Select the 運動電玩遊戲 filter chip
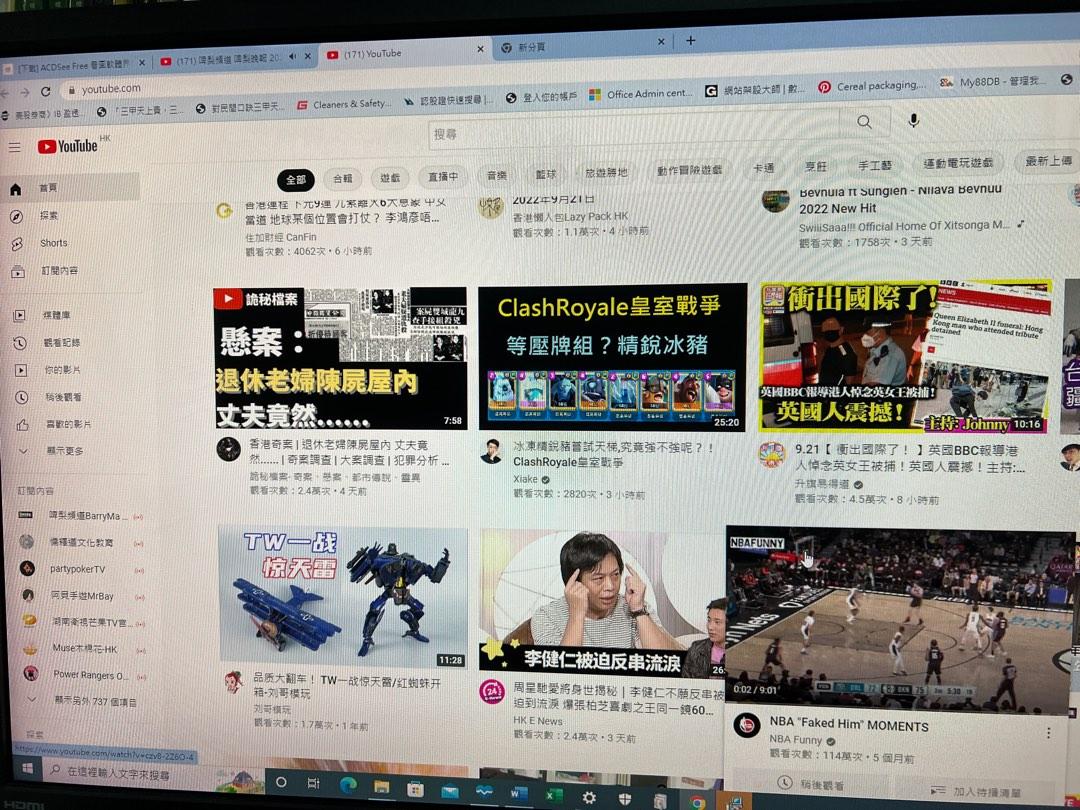Viewport: 1080px width, 810px height. click(958, 163)
